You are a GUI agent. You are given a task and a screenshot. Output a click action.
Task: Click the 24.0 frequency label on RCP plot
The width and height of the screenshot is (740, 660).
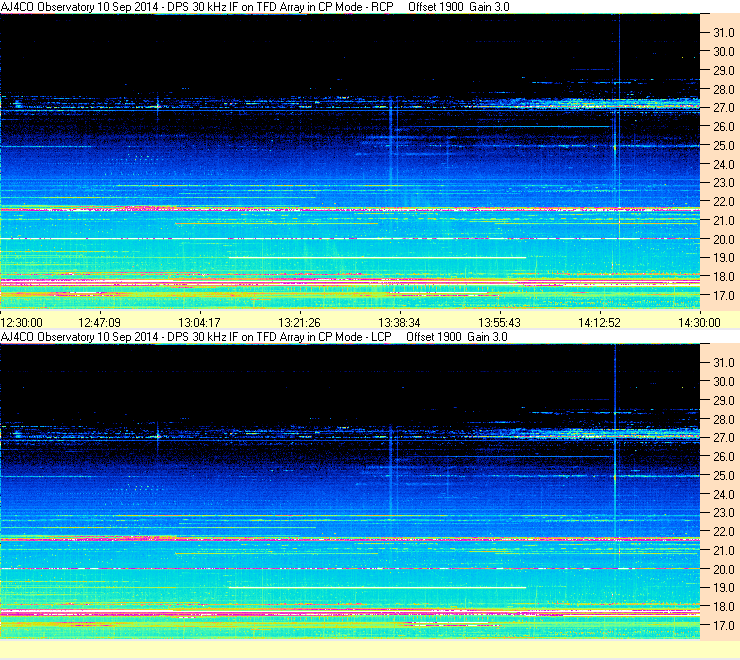click(724, 164)
